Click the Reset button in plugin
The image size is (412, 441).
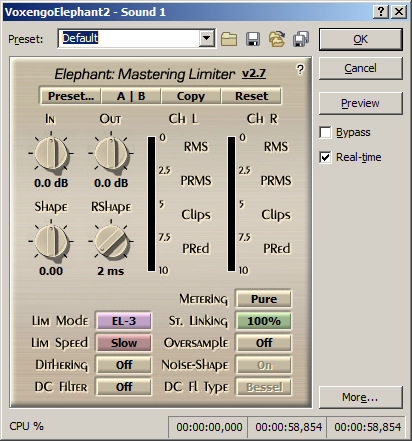point(251,96)
